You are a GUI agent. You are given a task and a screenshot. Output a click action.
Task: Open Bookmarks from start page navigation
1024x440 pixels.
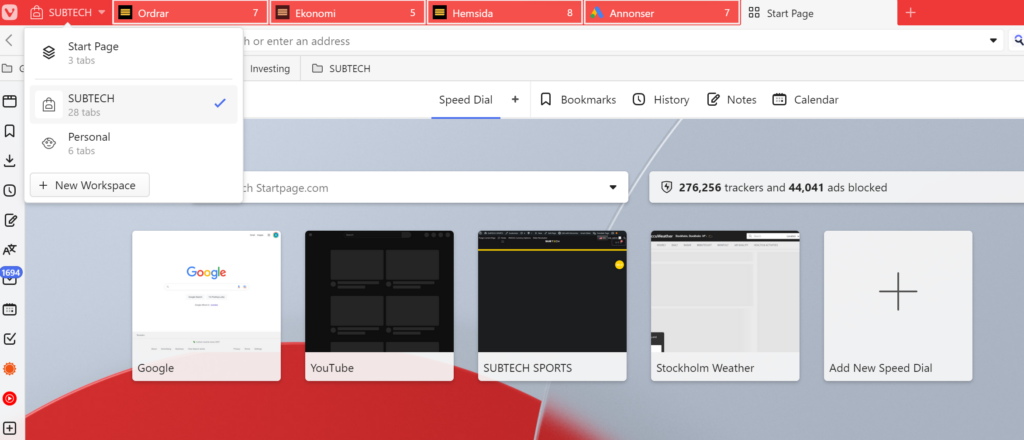(x=579, y=100)
